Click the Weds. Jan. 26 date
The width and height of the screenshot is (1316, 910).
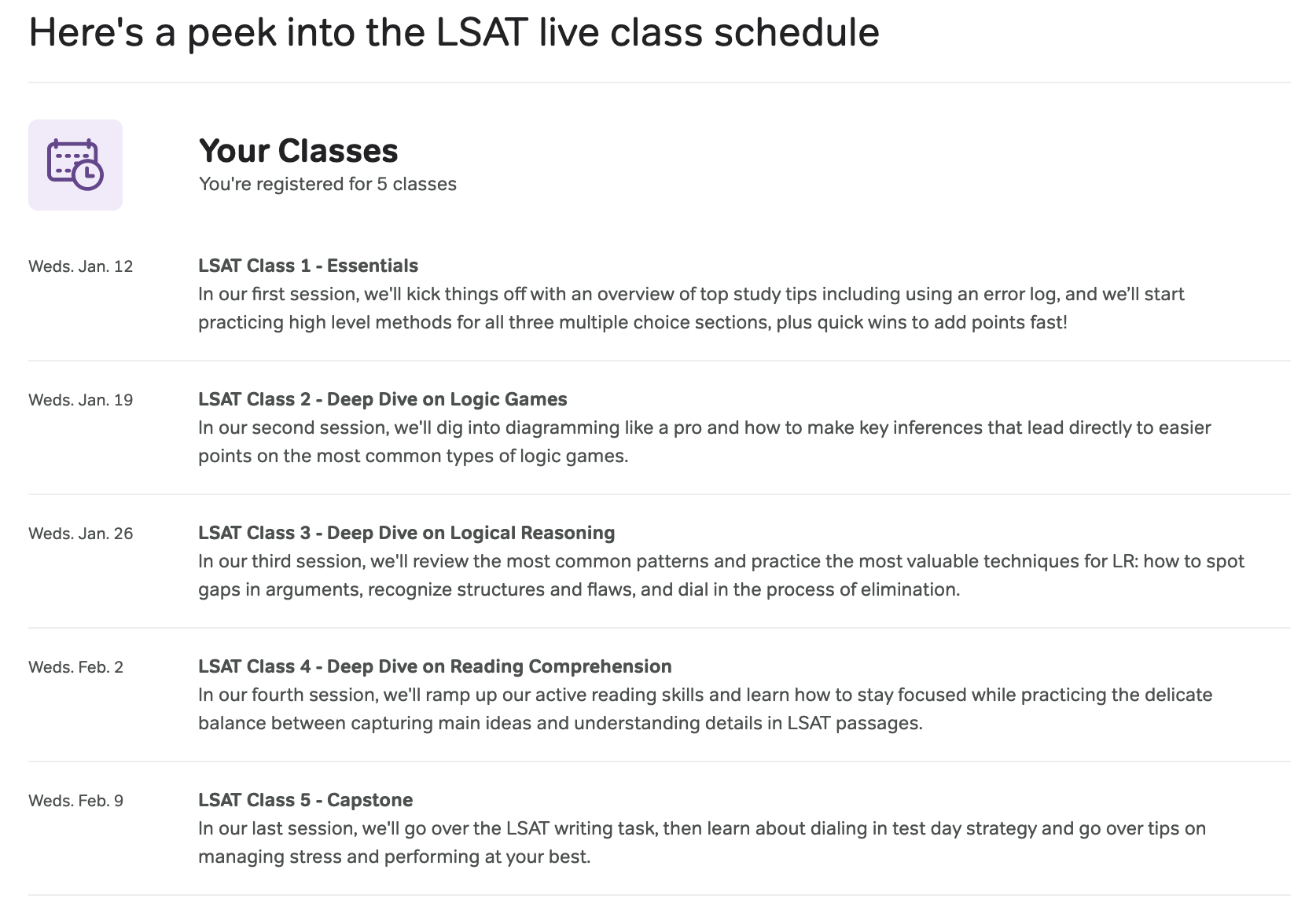81,534
